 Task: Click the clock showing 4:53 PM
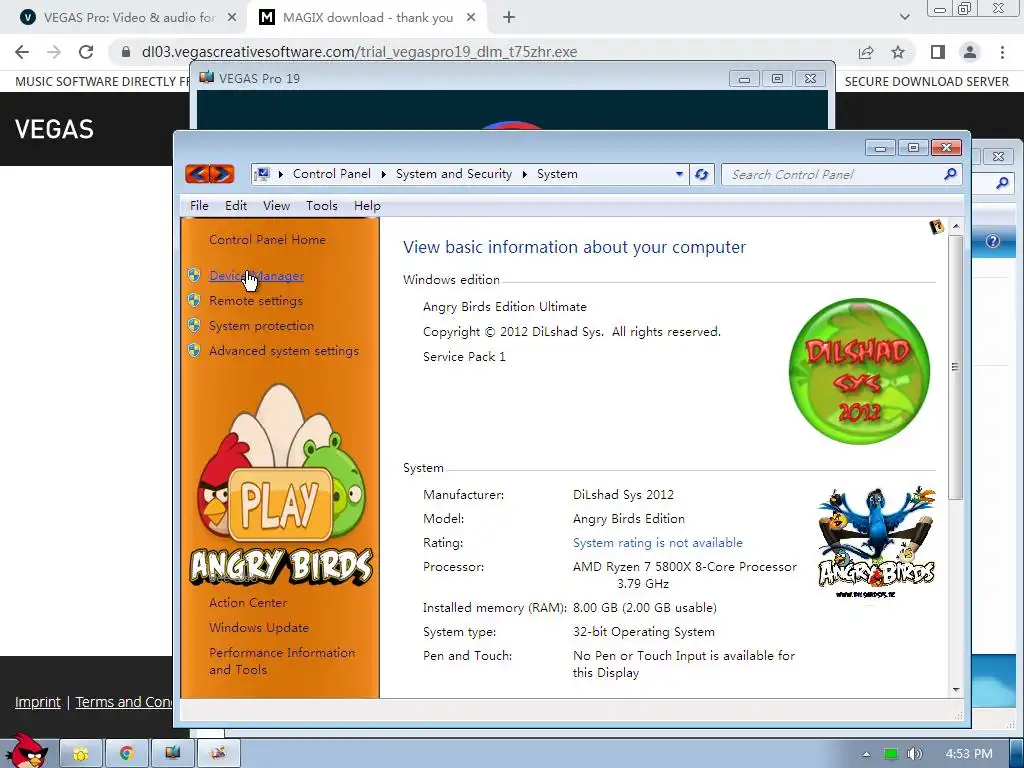(969, 754)
